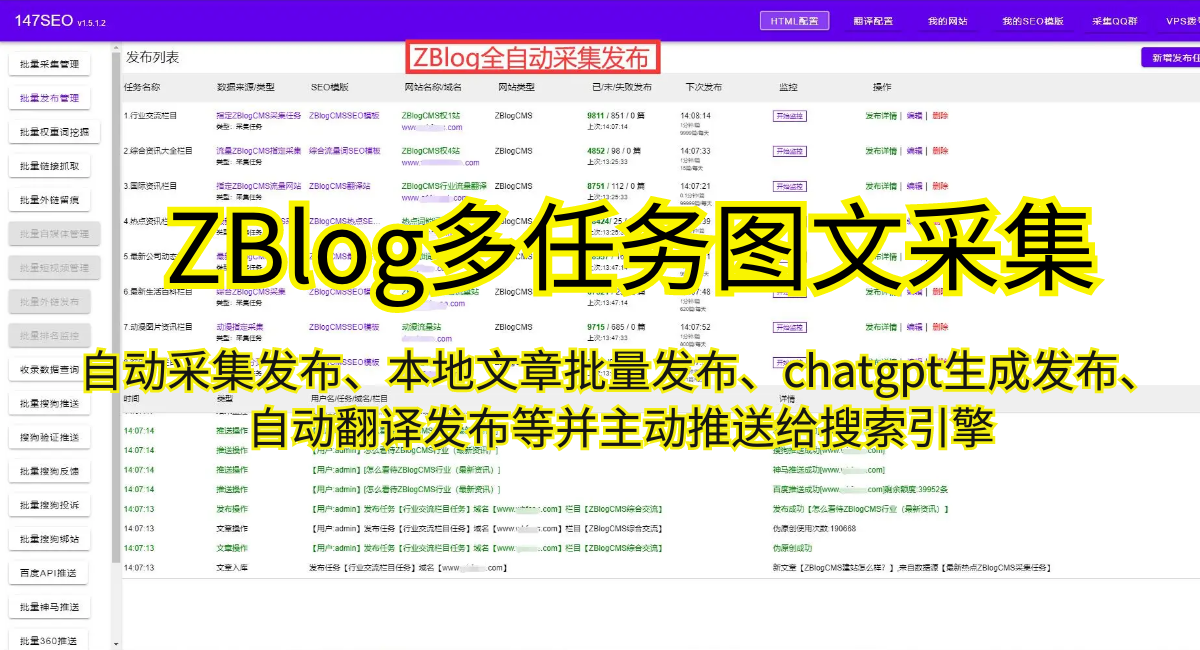Viewport: 1200px width, 650px height.
Task: Select the 发布列表 panel title
Action: [x=152, y=58]
